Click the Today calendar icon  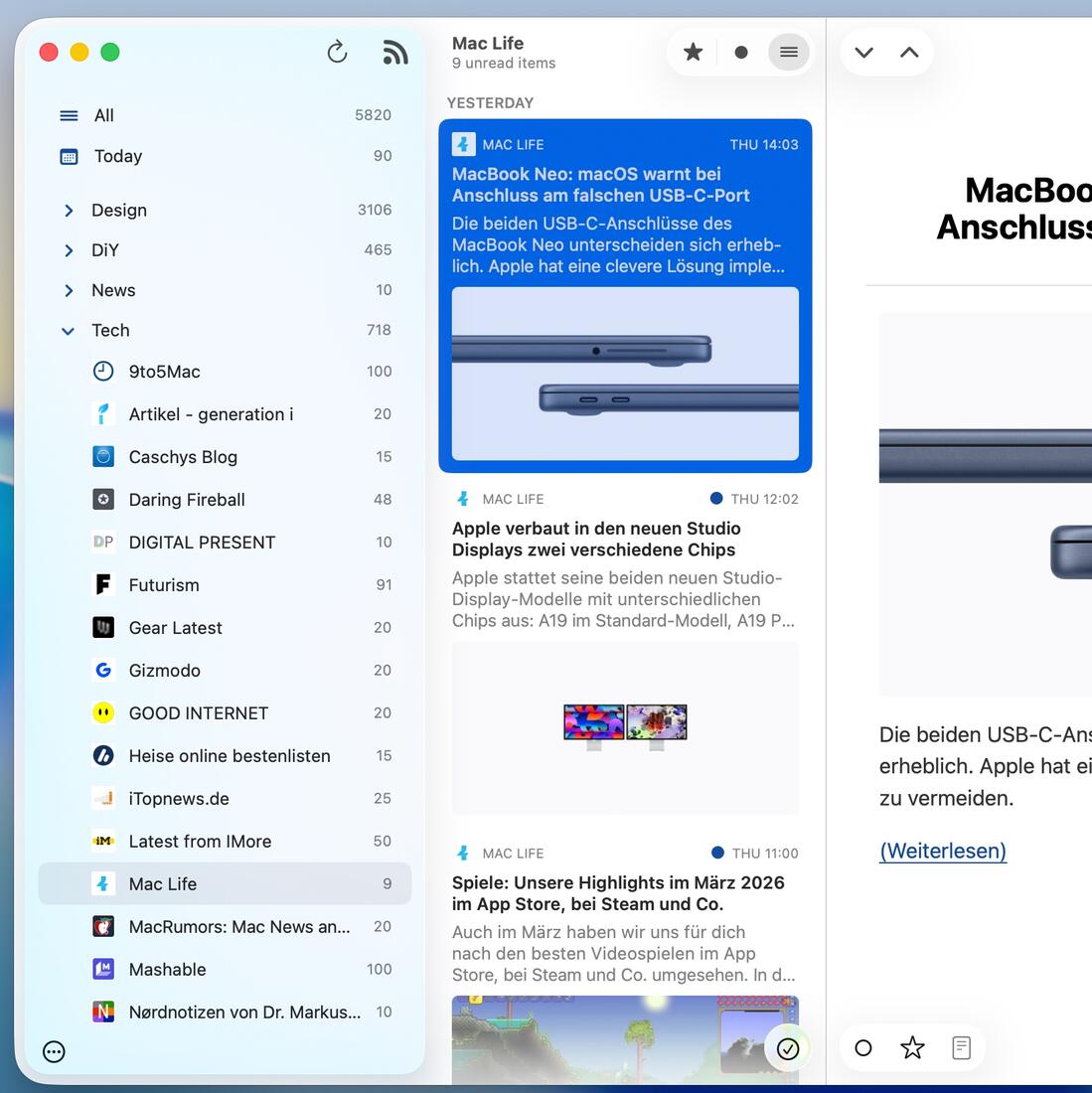[x=69, y=157]
